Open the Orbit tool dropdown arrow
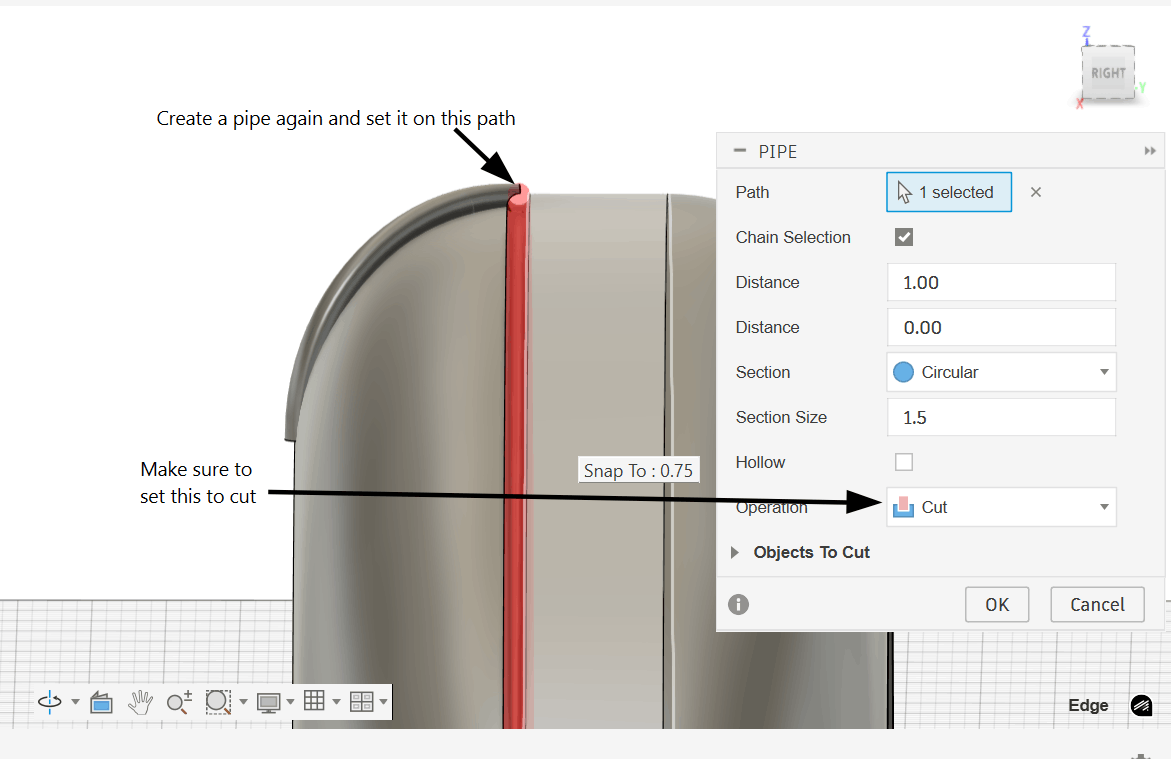Viewport: 1171px width, 759px height. (x=75, y=702)
